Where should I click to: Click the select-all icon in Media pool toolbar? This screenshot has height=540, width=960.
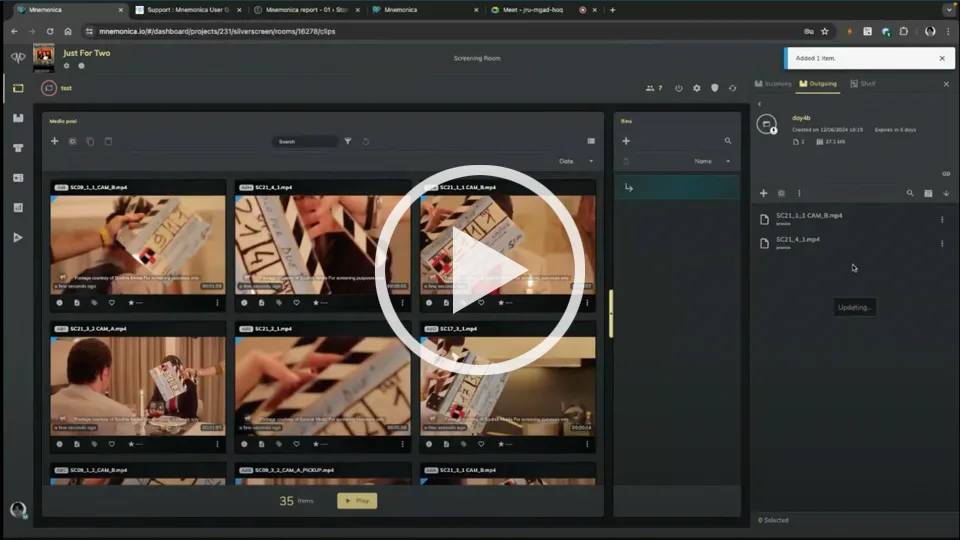click(x=72, y=141)
